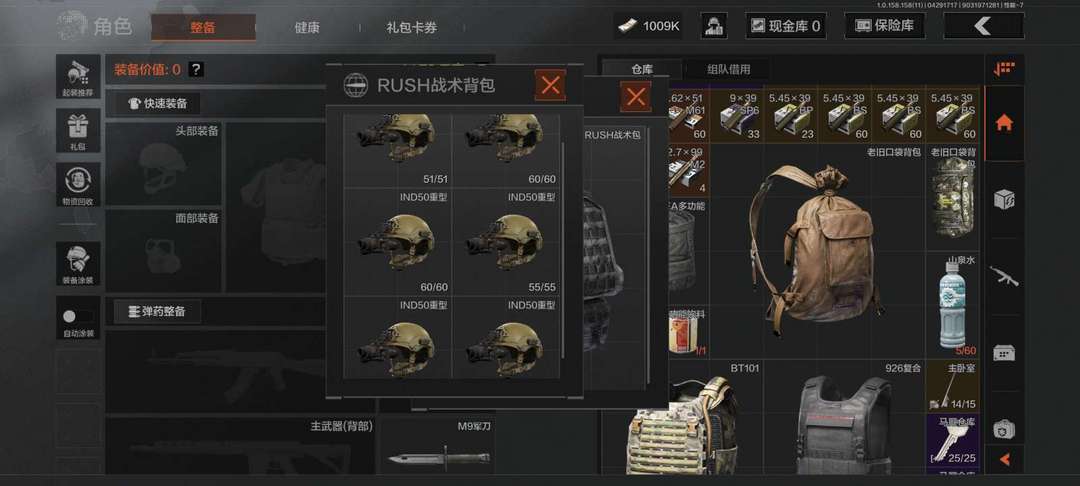
Task: Open the 物资回收 recycling icon
Action: click(x=78, y=184)
